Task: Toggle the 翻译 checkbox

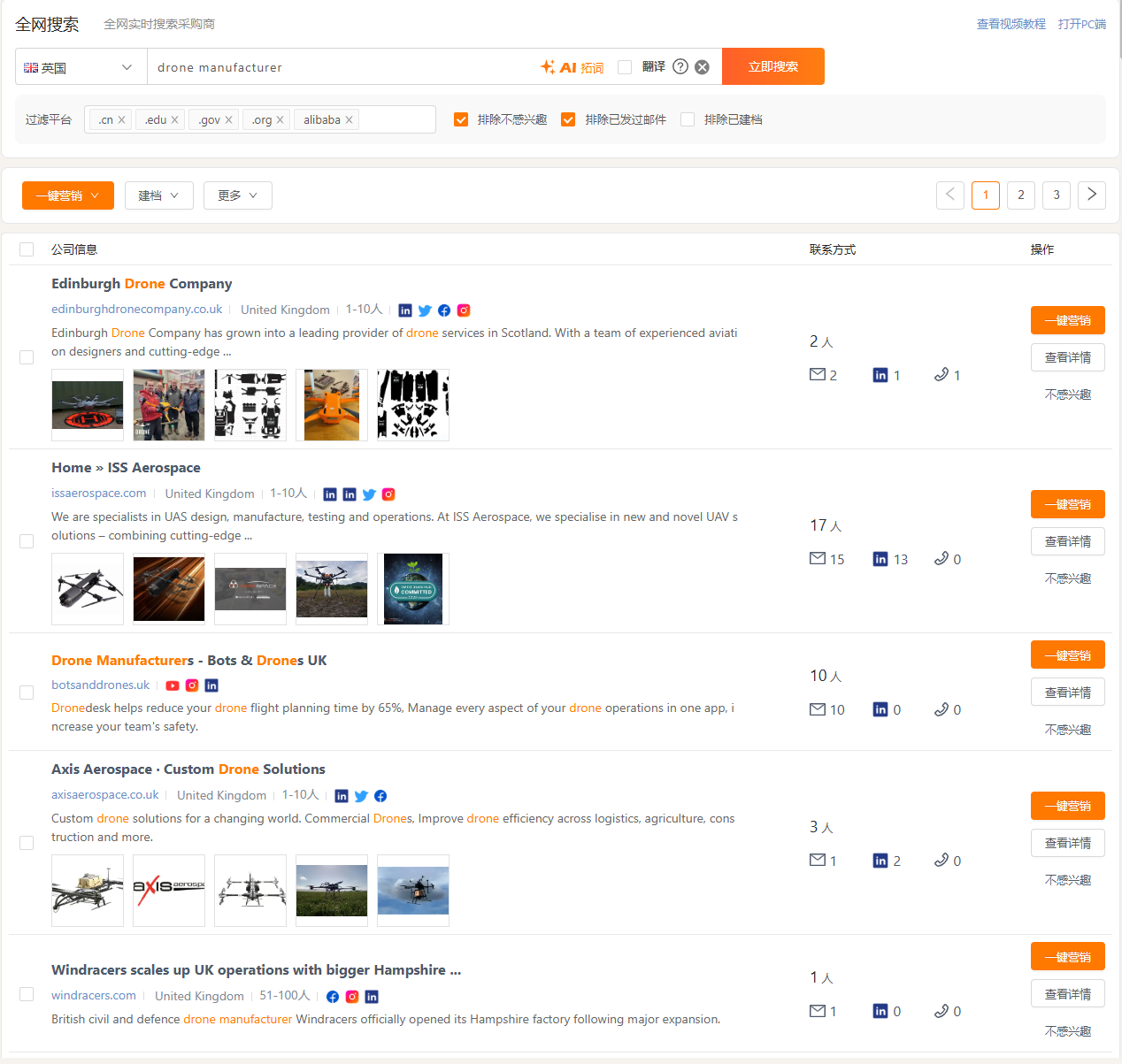Action: pos(625,67)
